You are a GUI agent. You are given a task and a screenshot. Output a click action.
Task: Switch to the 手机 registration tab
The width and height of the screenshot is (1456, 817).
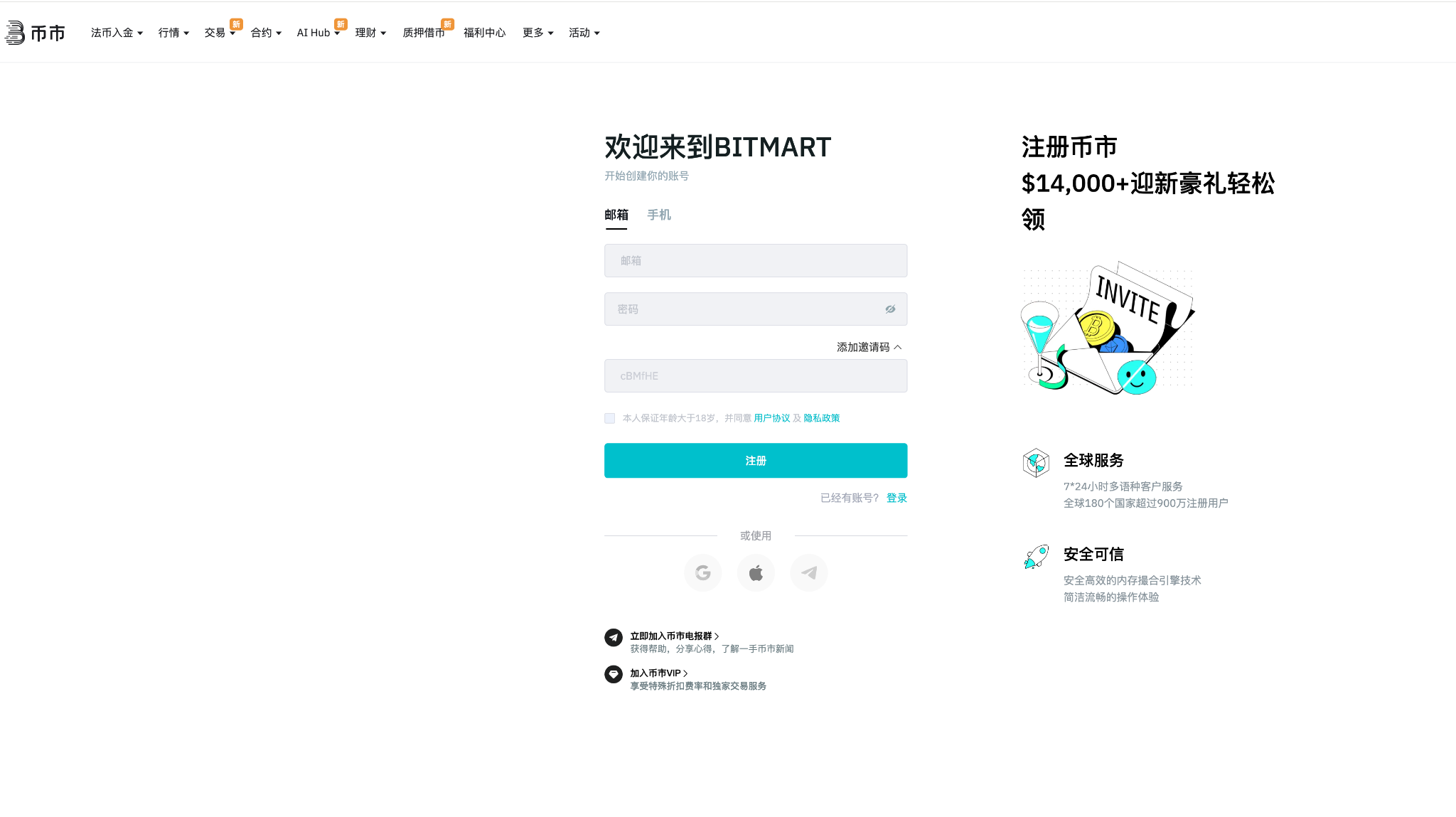coord(658,215)
